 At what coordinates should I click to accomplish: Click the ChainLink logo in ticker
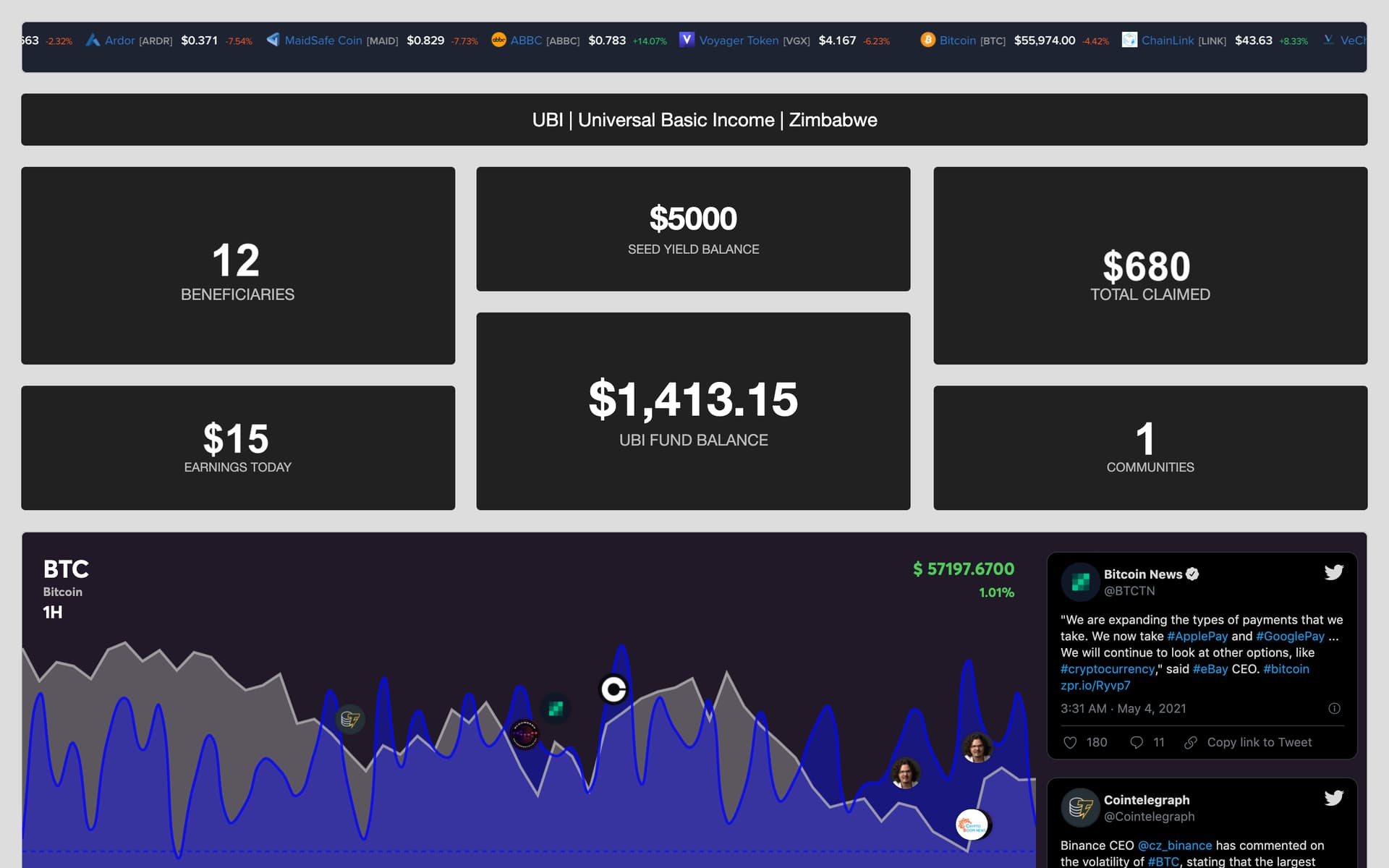pyautogui.click(x=1129, y=40)
